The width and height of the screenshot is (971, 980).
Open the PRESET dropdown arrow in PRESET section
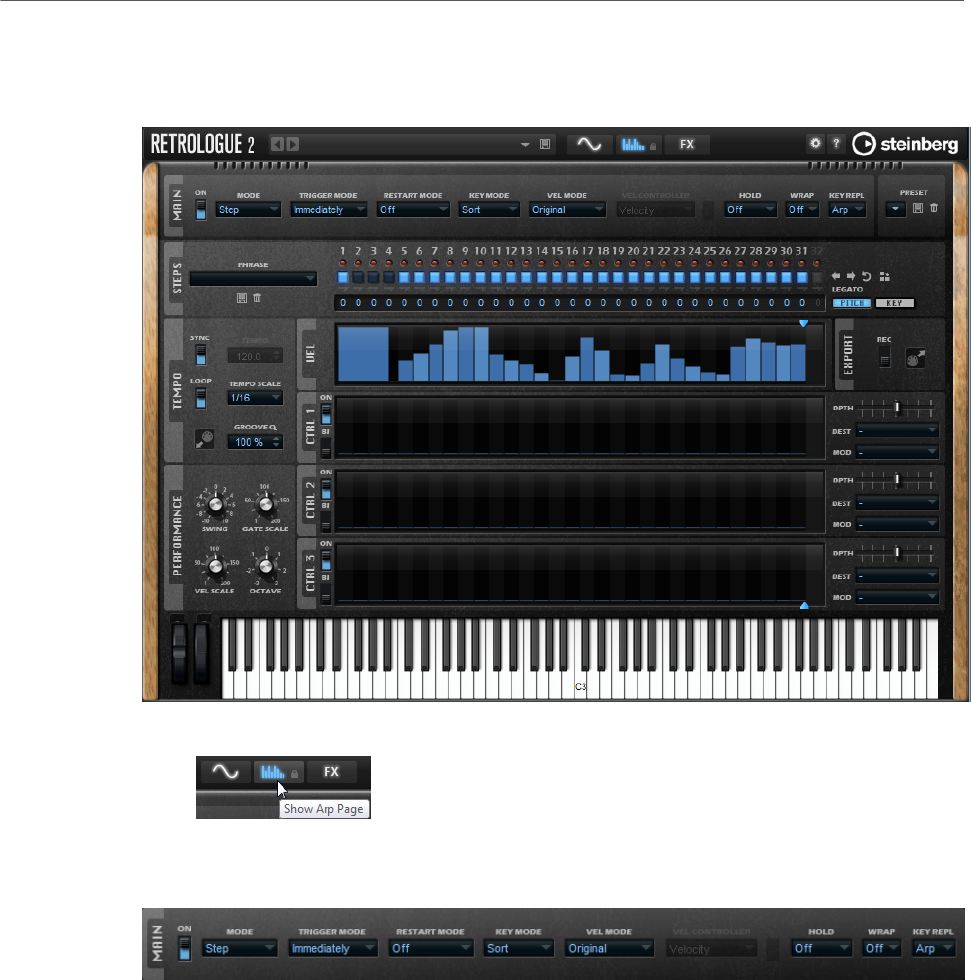895,209
